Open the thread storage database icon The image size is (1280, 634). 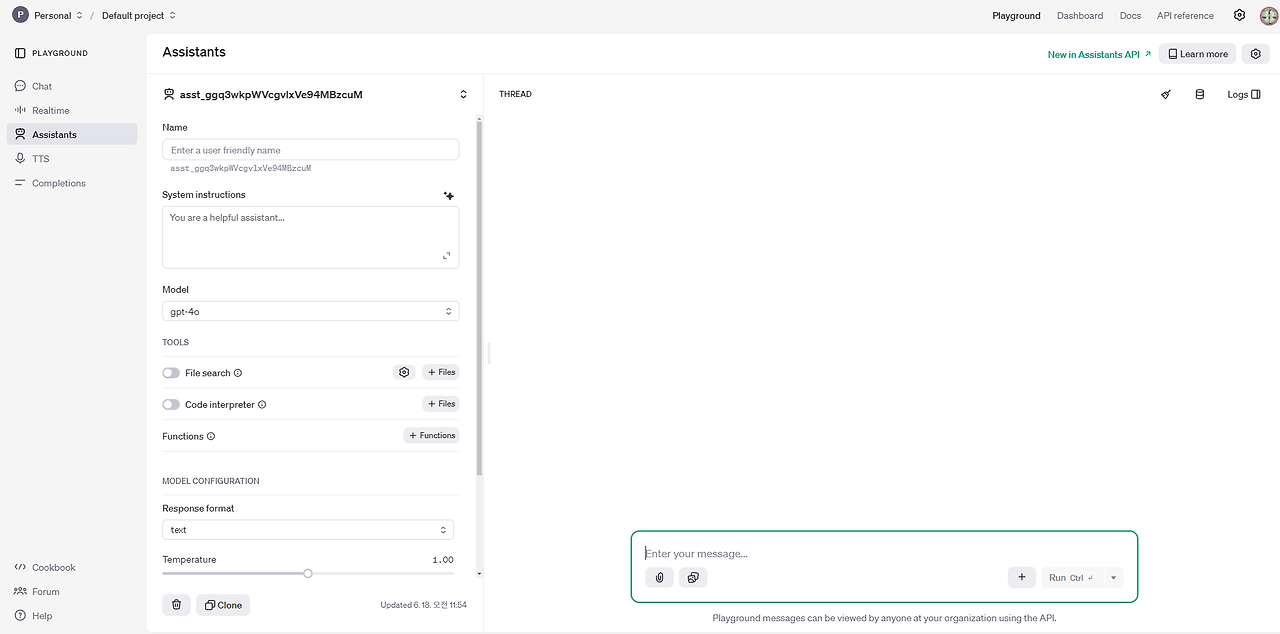coord(1200,94)
